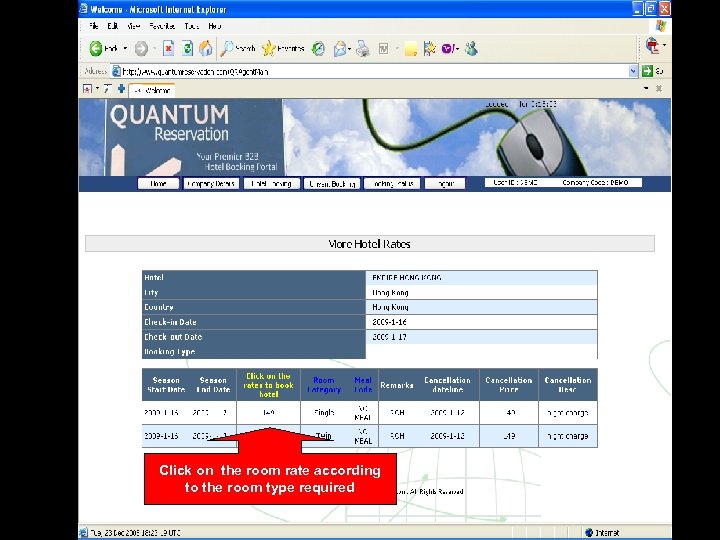Open the View menu

(x=134, y=26)
